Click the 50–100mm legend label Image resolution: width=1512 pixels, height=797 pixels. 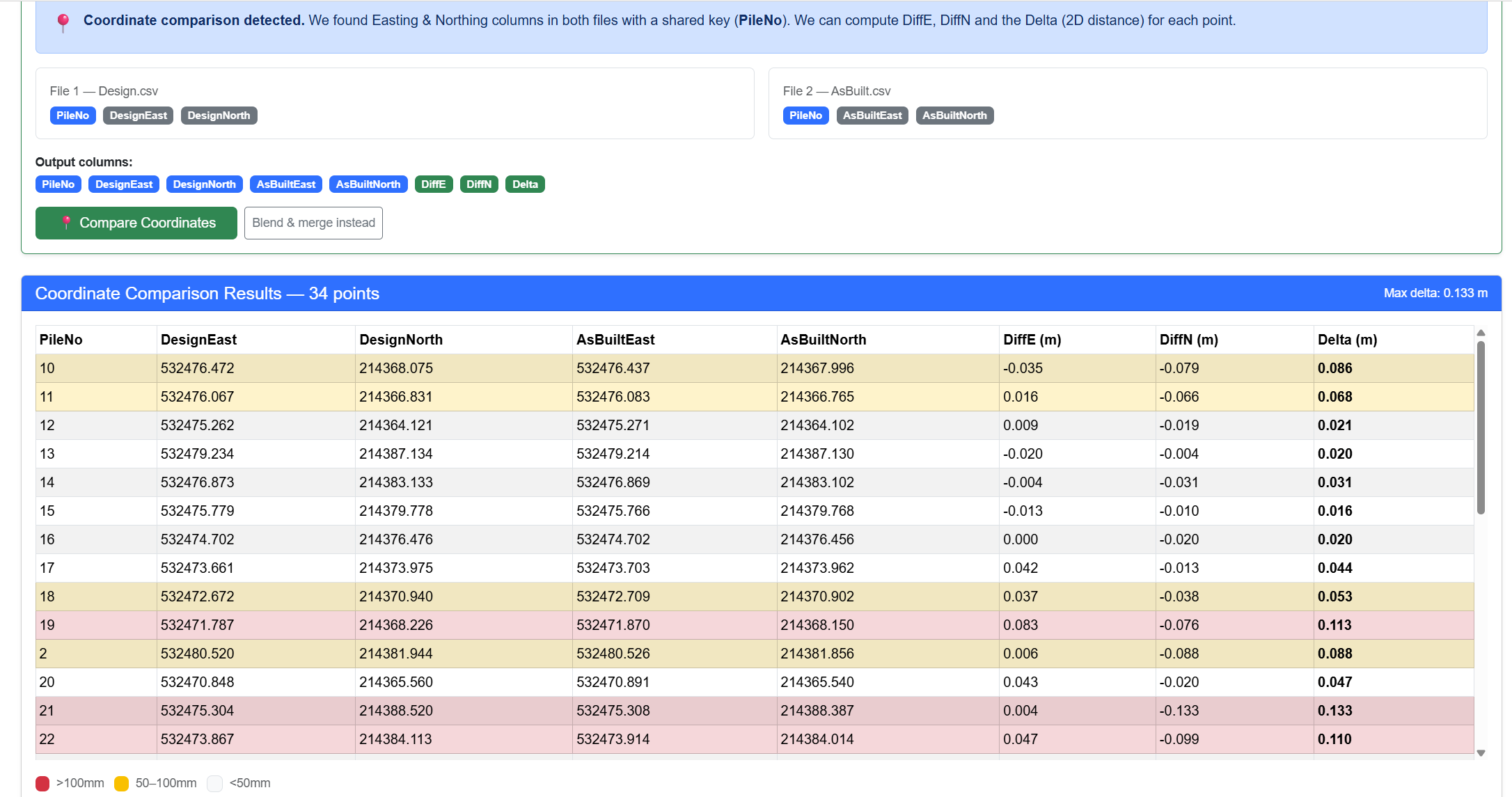tap(166, 783)
